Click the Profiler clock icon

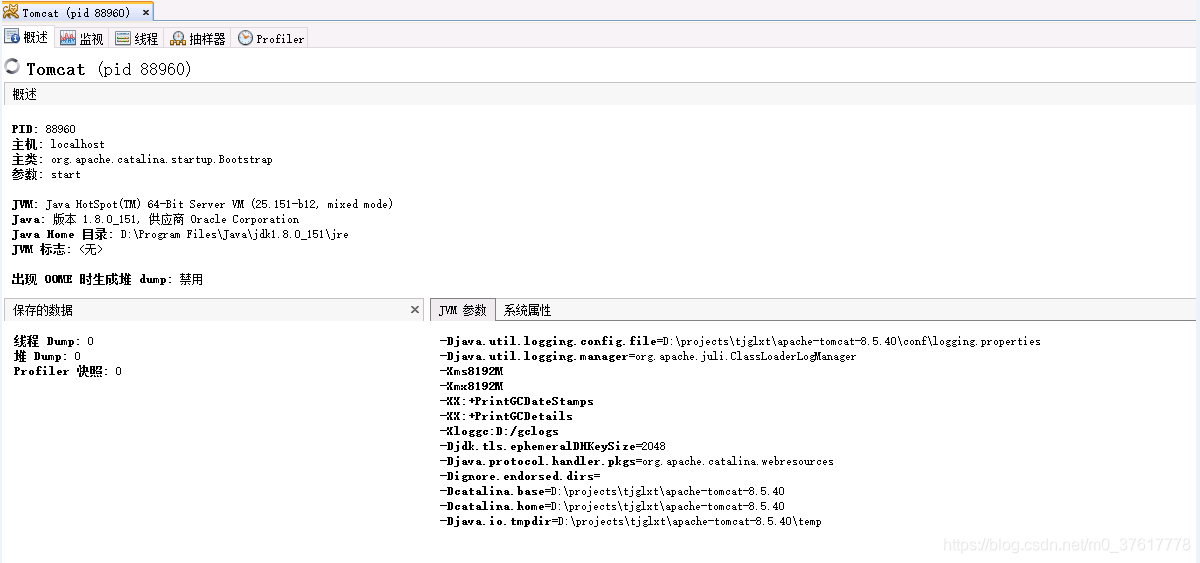[x=245, y=38]
